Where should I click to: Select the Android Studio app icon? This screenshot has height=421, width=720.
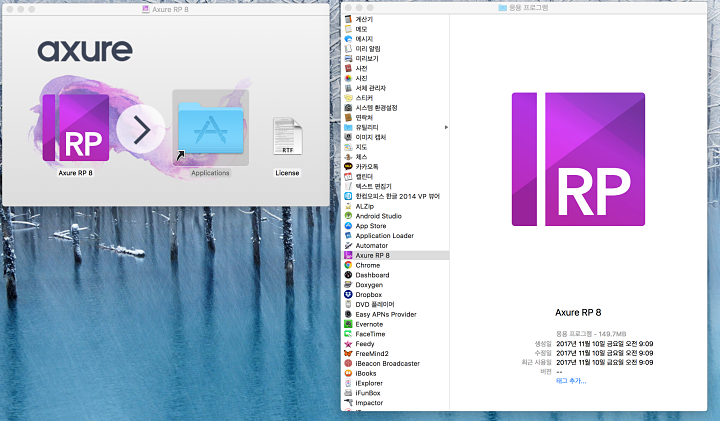click(348, 216)
